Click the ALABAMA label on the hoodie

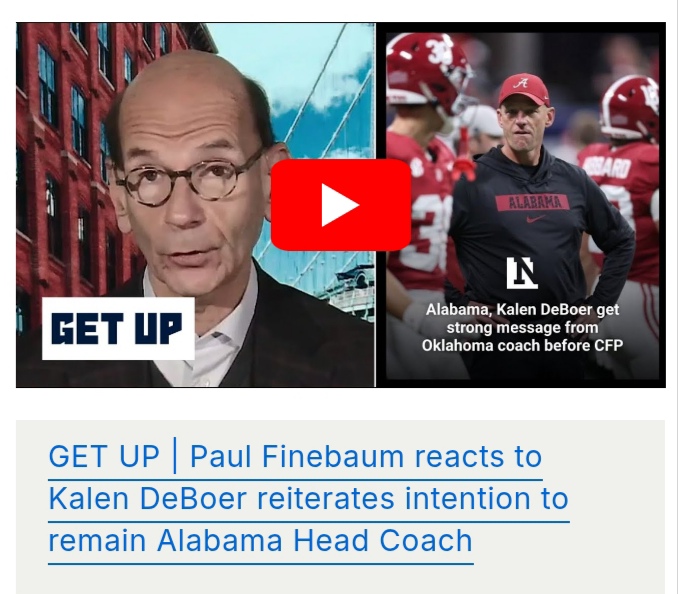click(x=534, y=203)
